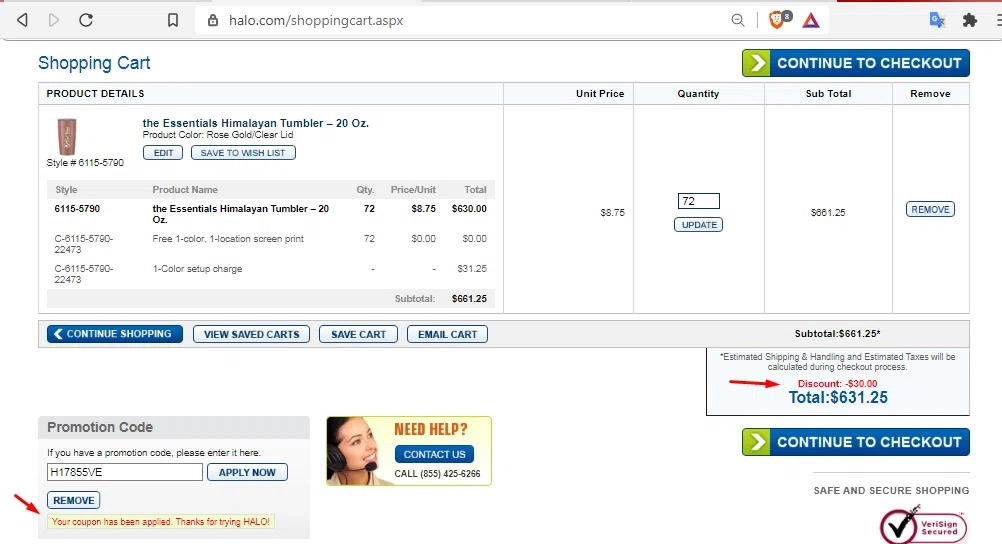This screenshot has width=1002, height=544.
Task: Click the unit price $8.75 cell
Action: click(612, 212)
